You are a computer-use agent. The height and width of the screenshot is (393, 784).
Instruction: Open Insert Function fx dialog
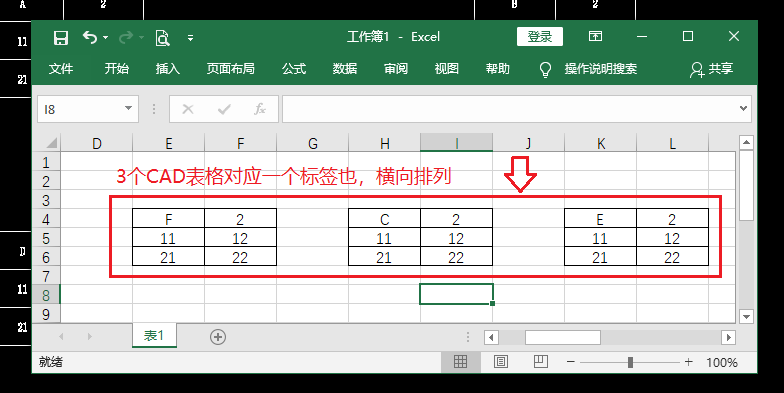coord(260,109)
